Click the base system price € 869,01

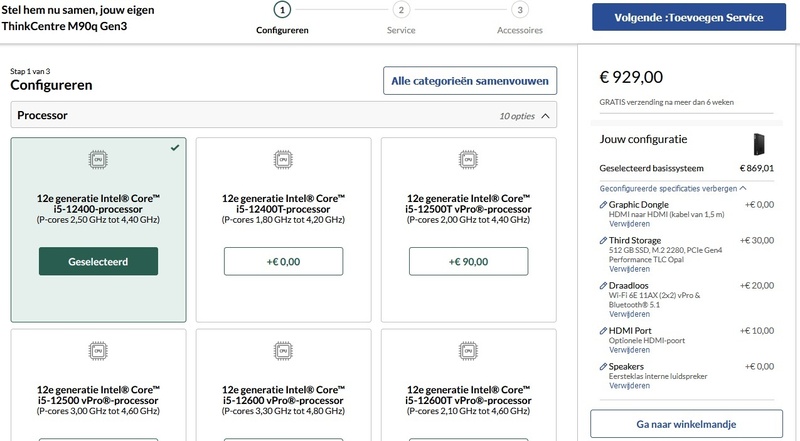(x=757, y=168)
